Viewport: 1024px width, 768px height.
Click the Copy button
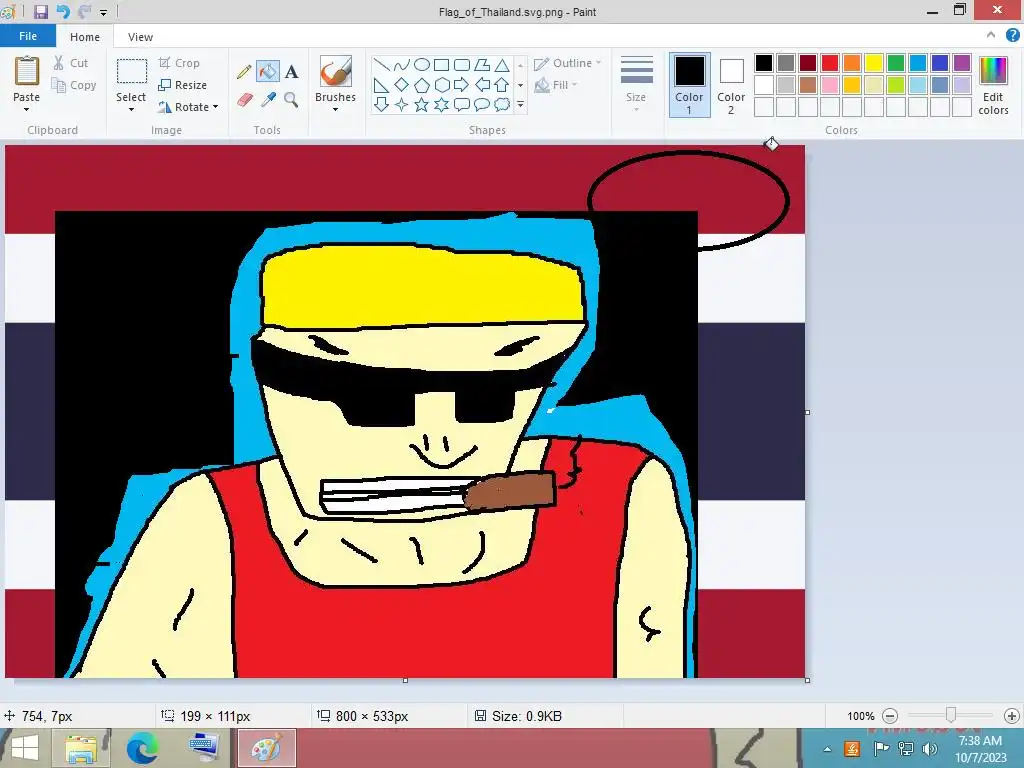(x=74, y=85)
